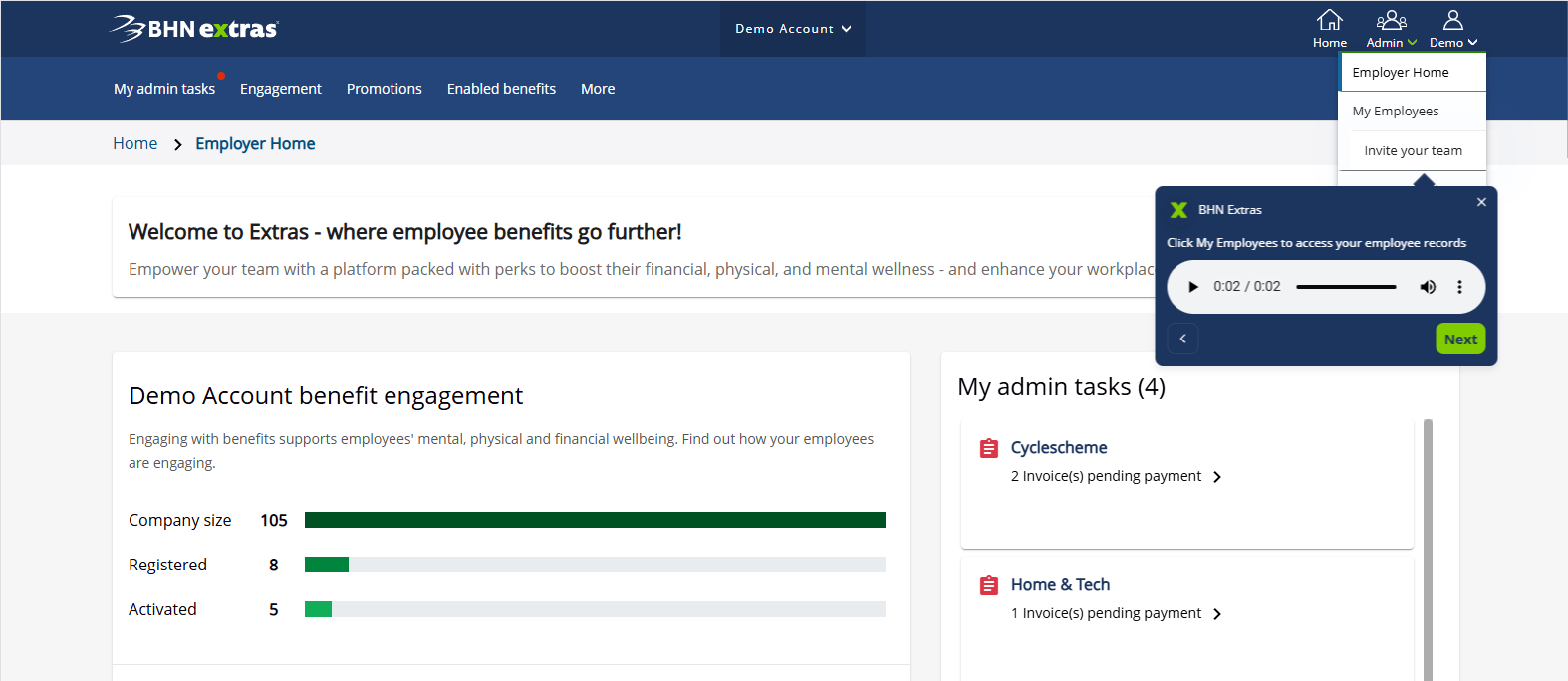Click the Registered value 8
Viewport: 1568px width, 681px height.
(x=274, y=565)
